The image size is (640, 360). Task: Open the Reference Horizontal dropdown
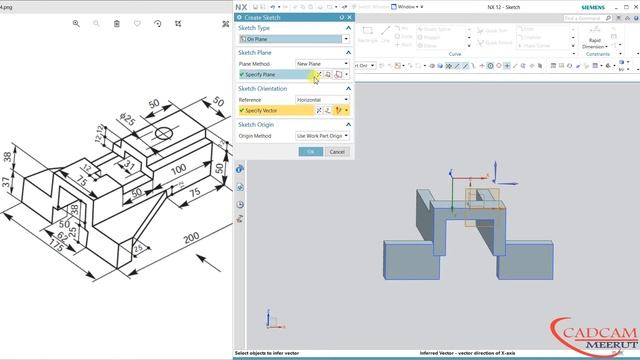tap(322, 100)
